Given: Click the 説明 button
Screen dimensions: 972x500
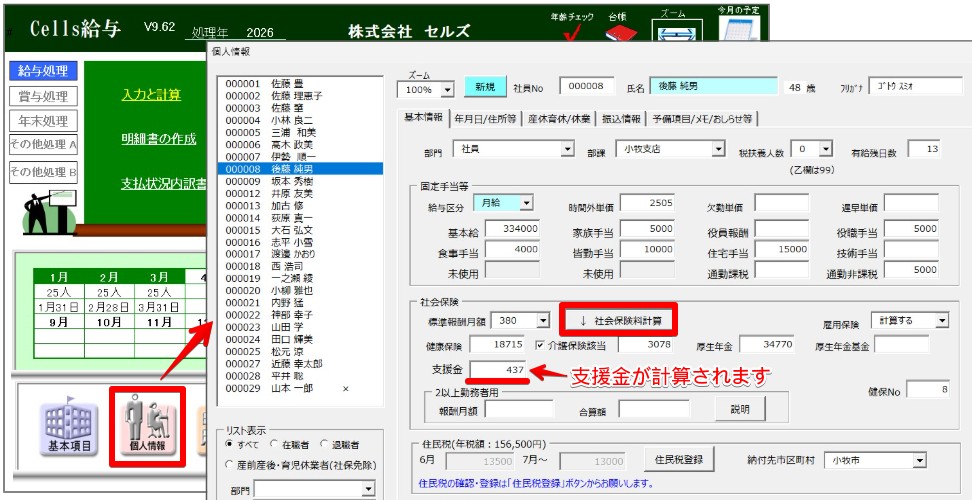Looking at the screenshot, I should click(x=740, y=409).
